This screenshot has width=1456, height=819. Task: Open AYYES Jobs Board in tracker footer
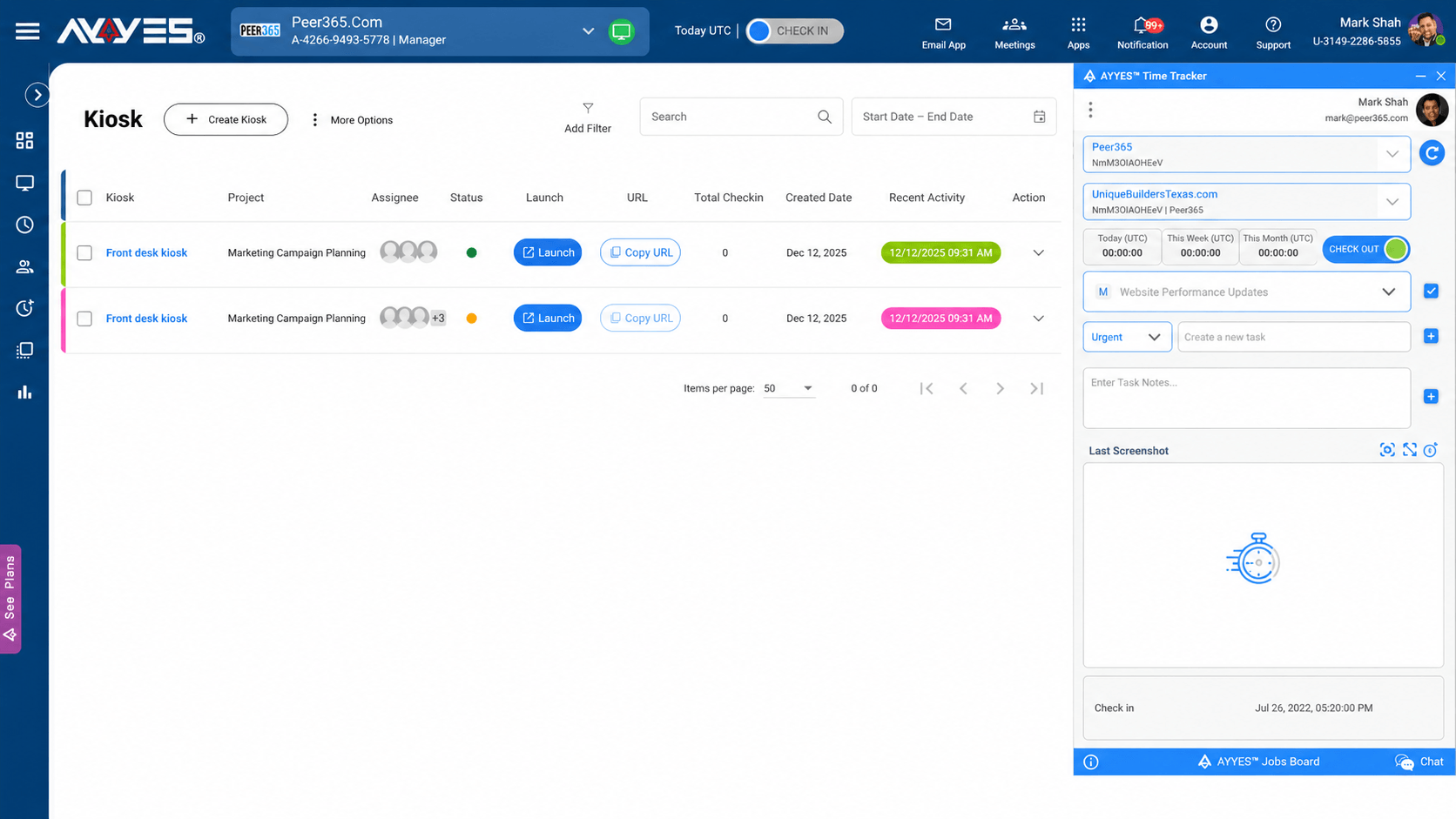point(1258,762)
